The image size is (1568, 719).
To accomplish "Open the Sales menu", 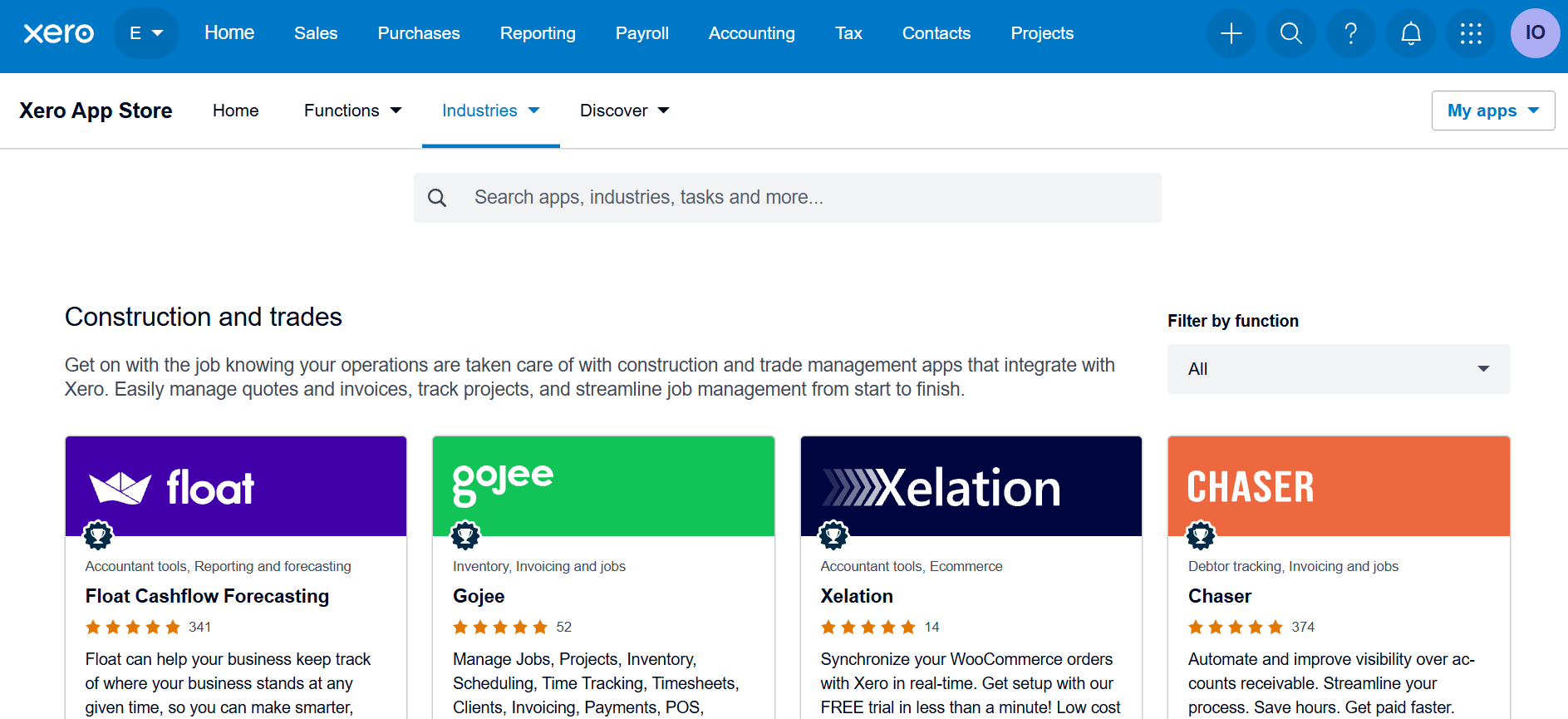I will pos(316,33).
